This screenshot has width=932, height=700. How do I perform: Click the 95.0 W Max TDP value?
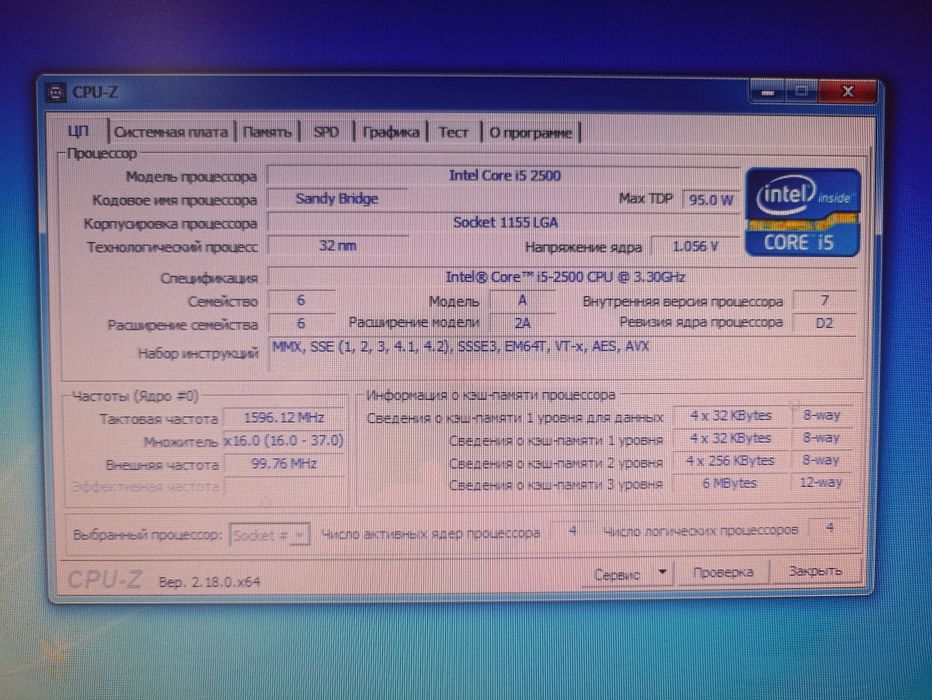711,200
